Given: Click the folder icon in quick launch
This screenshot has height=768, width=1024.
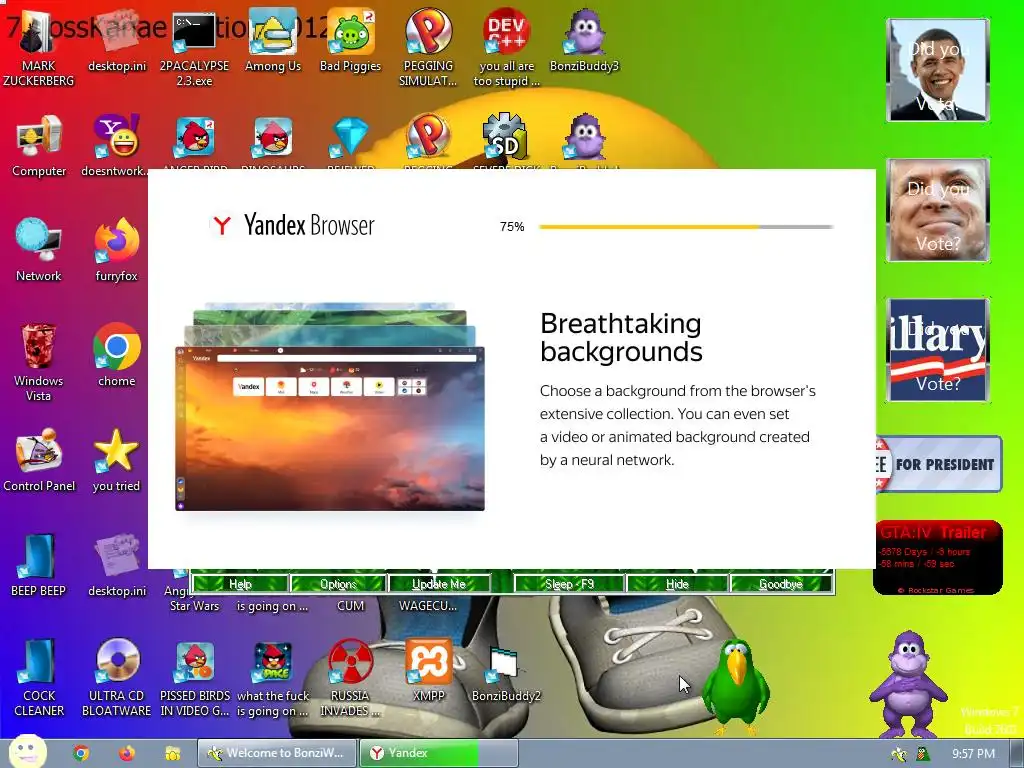Looking at the screenshot, I should 172,753.
